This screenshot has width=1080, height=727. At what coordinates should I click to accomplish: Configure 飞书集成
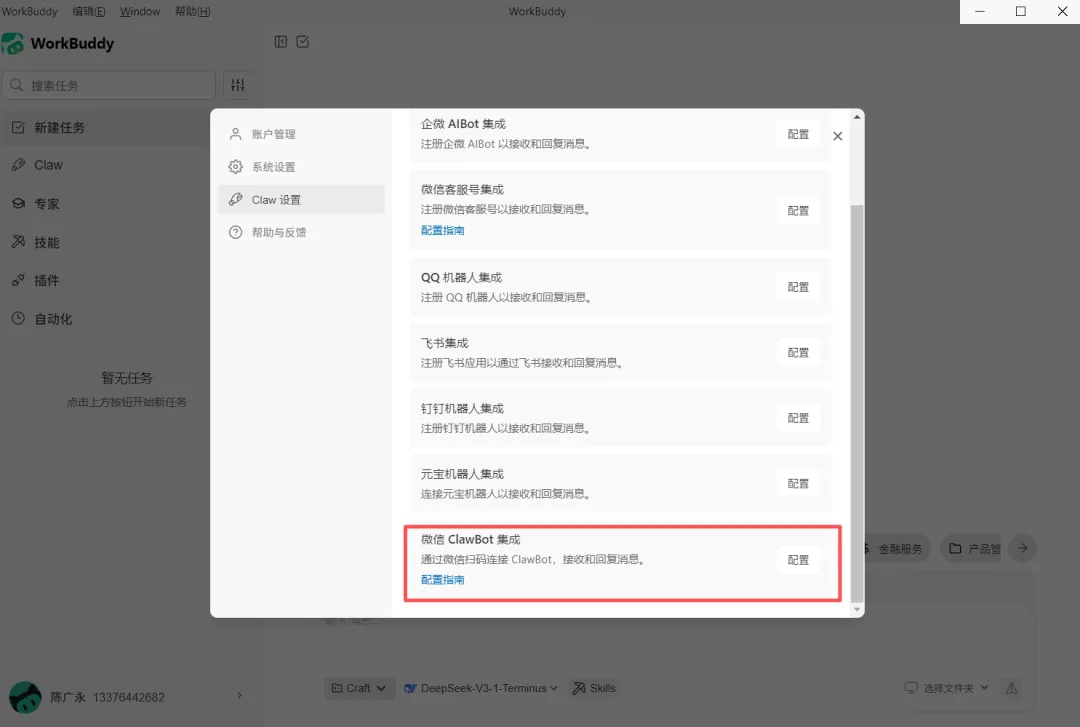798,353
